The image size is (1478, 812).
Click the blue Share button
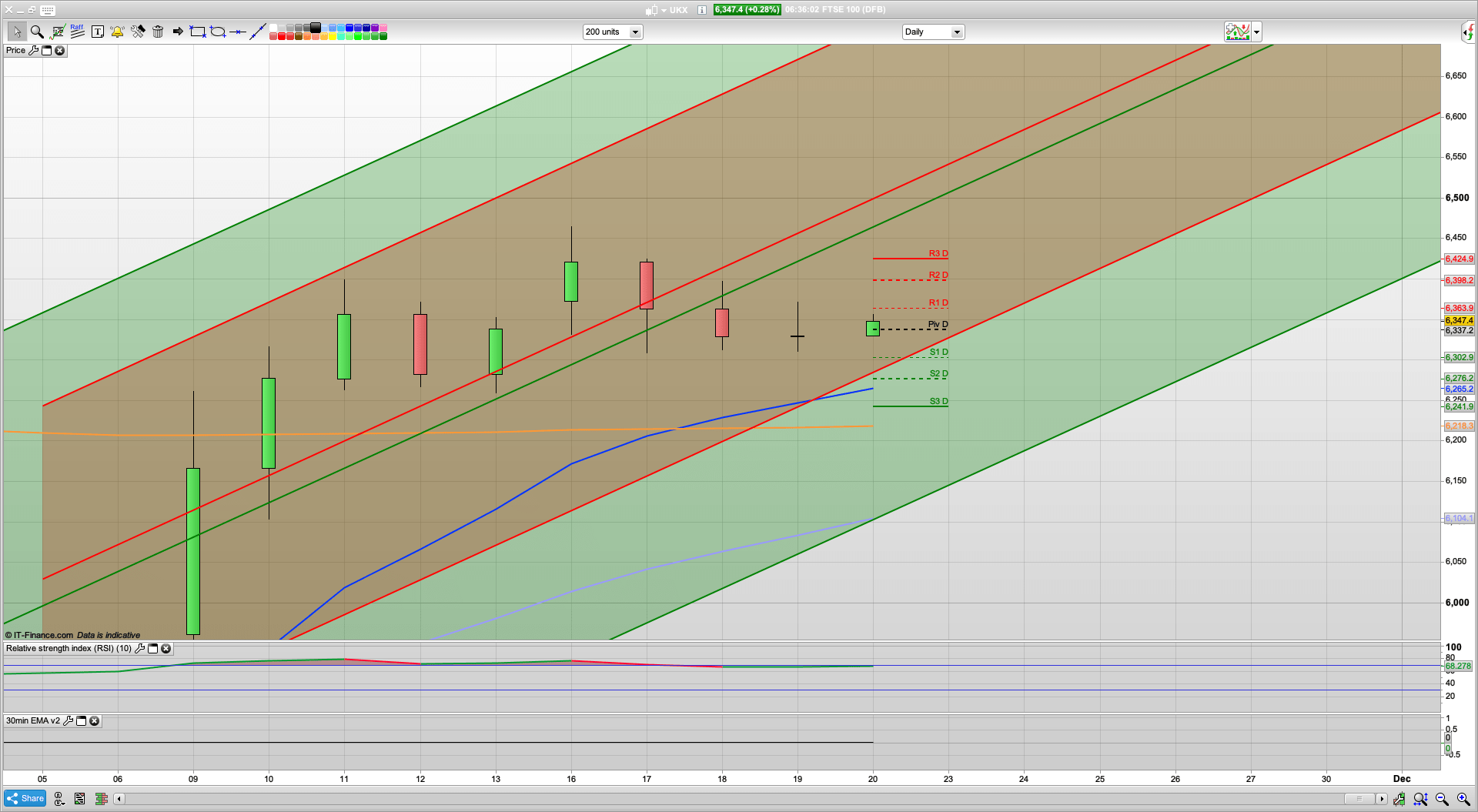(x=24, y=798)
